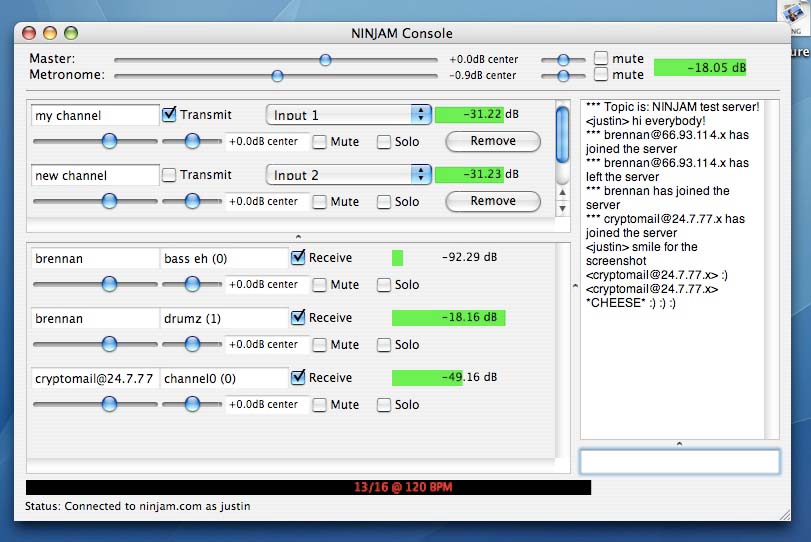Mute the Master output
Image resolution: width=811 pixels, height=542 pixels.
pos(601,59)
